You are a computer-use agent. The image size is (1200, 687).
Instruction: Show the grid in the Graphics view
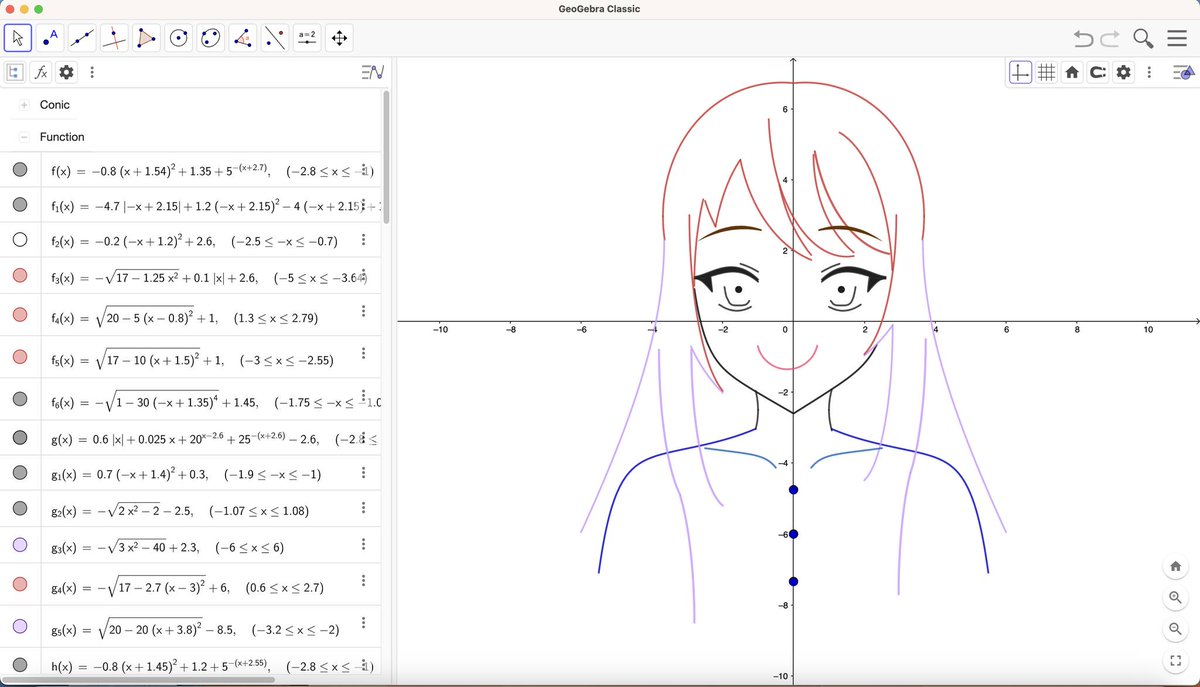[x=1046, y=71]
